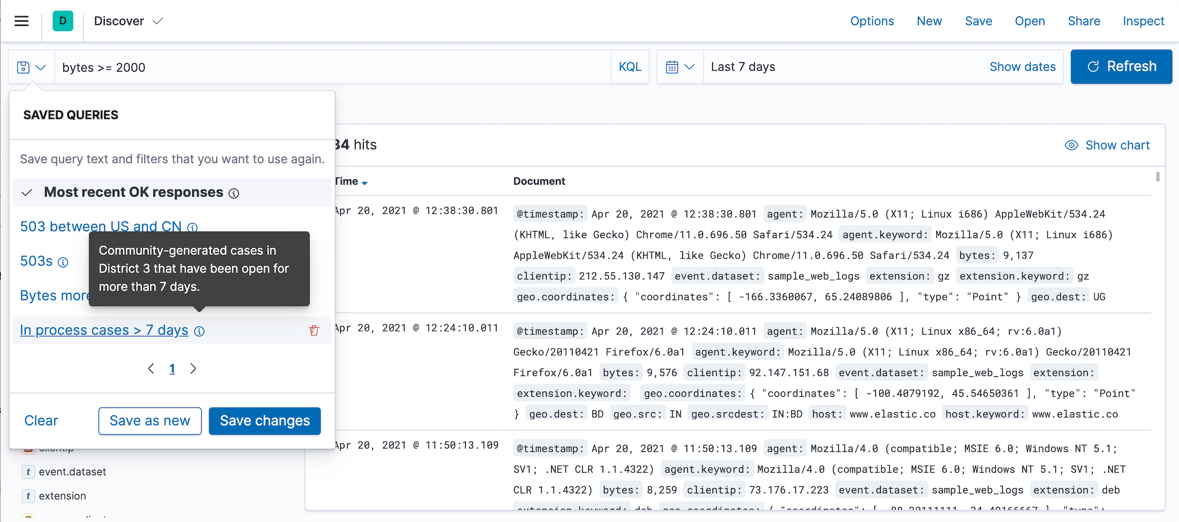The height and width of the screenshot is (522, 1179).
Task: Click info icon beside Most recent OK responses
Action: 234,193
